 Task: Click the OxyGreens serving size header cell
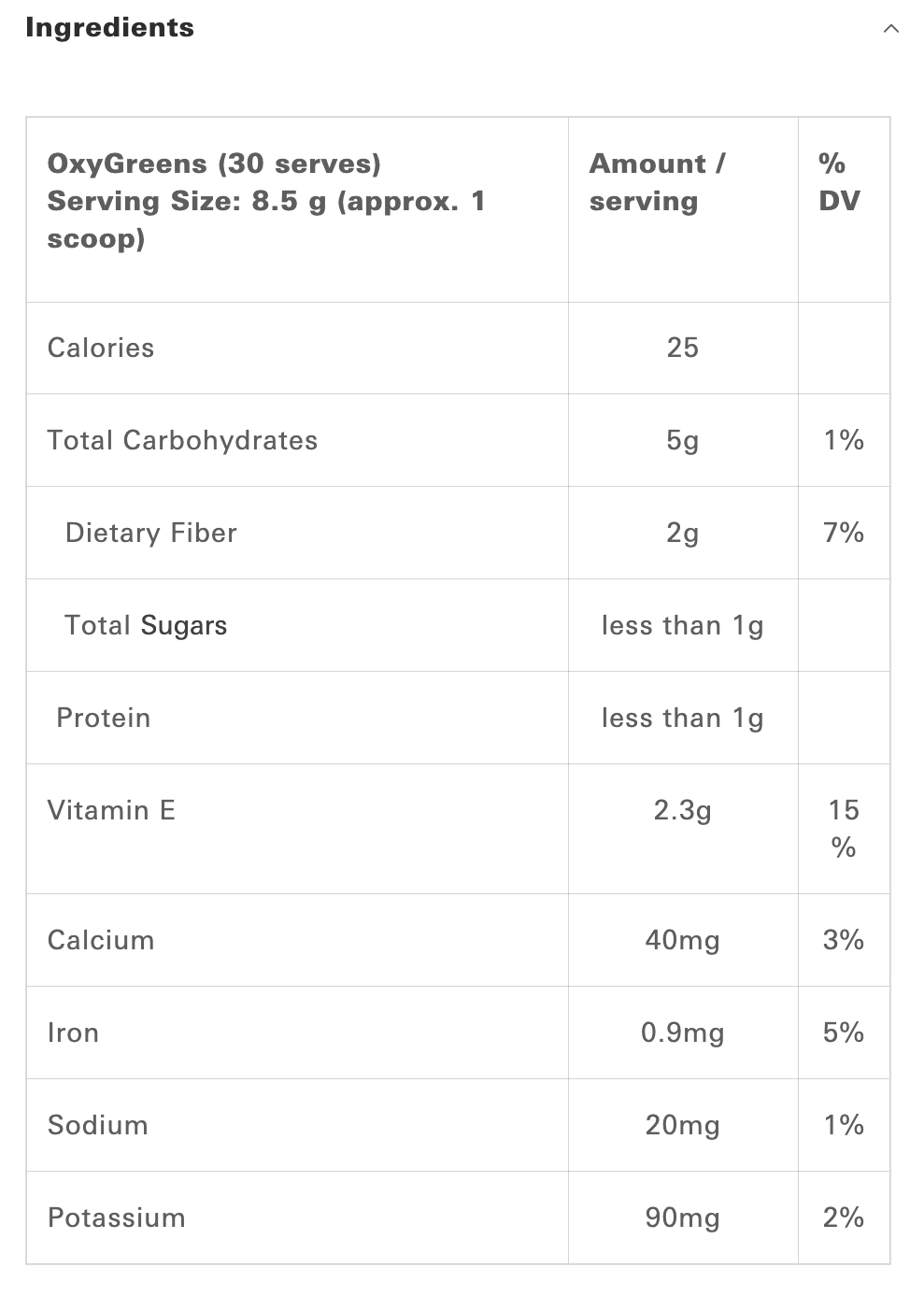click(266, 201)
